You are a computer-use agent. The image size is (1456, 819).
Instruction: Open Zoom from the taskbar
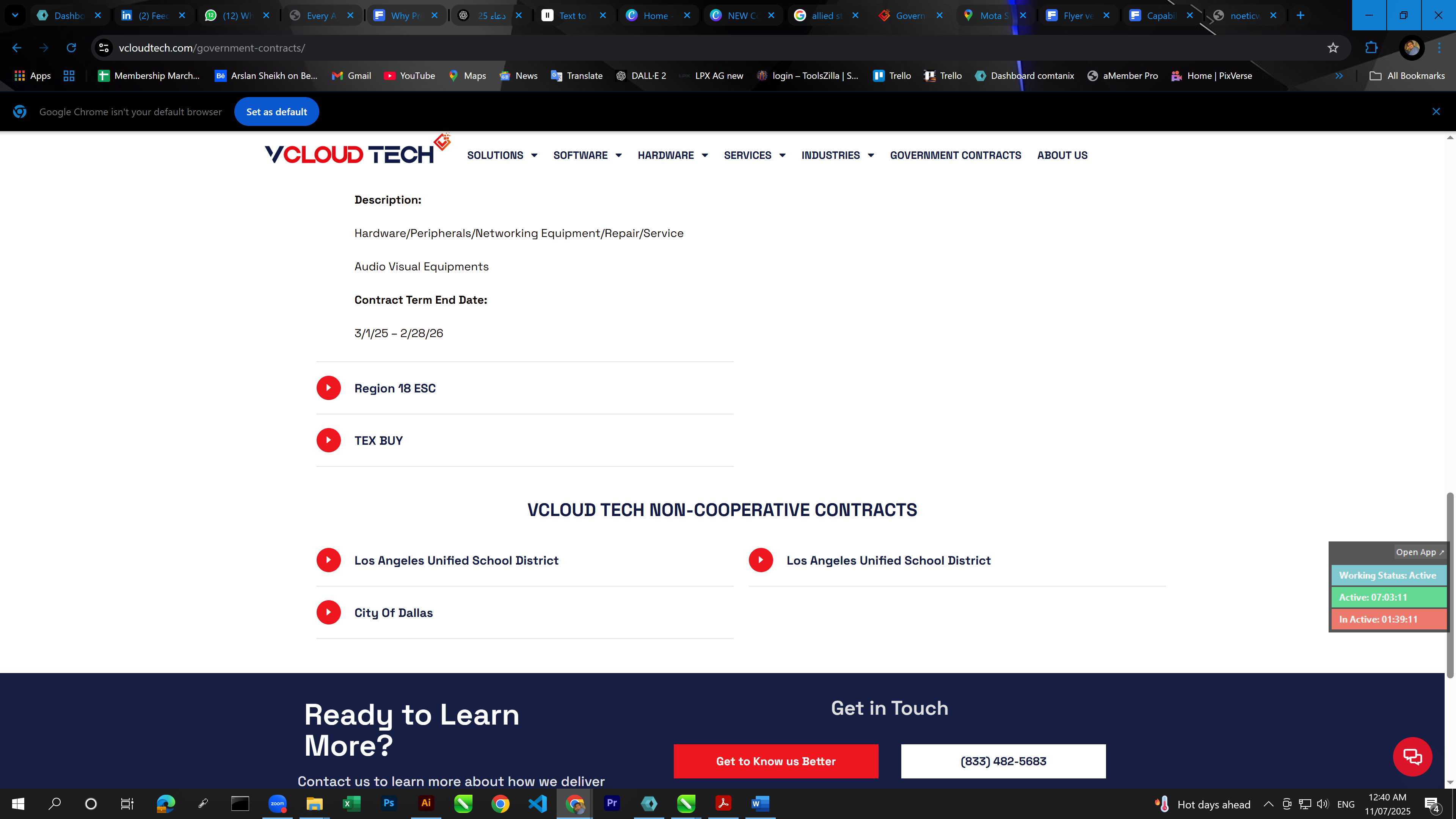(x=277, y=804)
